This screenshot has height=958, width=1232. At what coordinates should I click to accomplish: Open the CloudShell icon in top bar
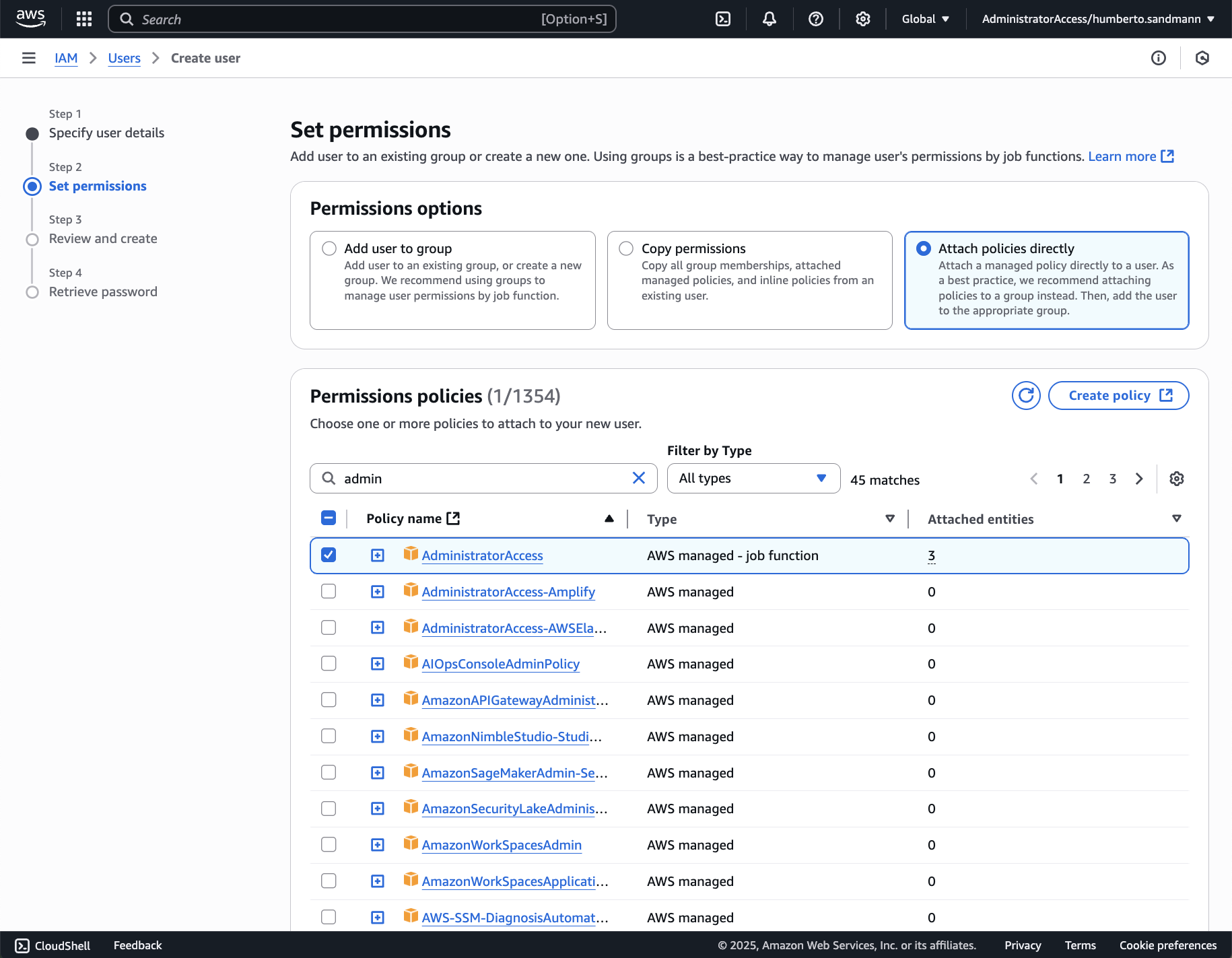(723, 19)
